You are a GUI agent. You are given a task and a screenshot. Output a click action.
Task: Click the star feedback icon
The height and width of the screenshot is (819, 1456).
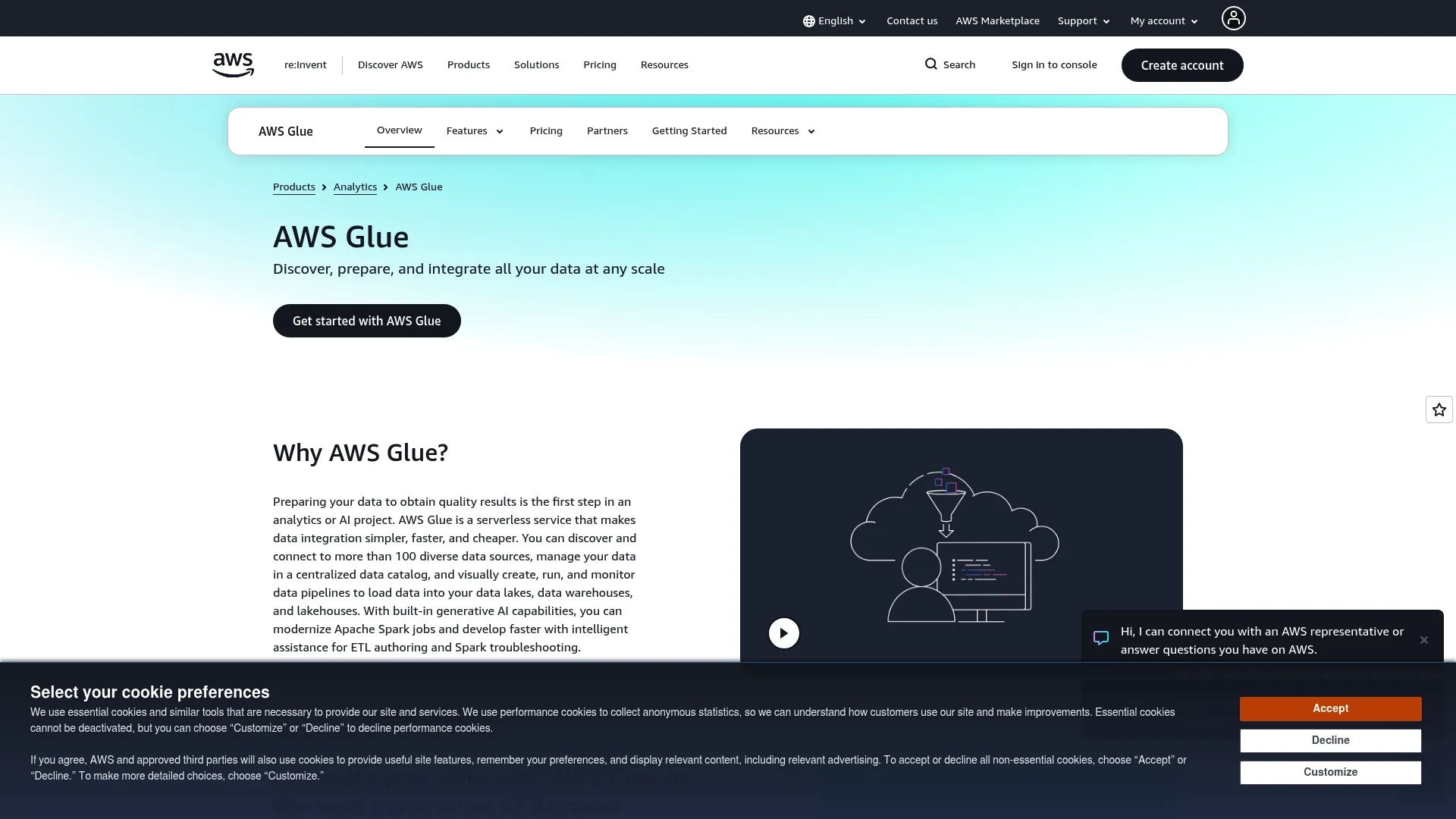1439,409
